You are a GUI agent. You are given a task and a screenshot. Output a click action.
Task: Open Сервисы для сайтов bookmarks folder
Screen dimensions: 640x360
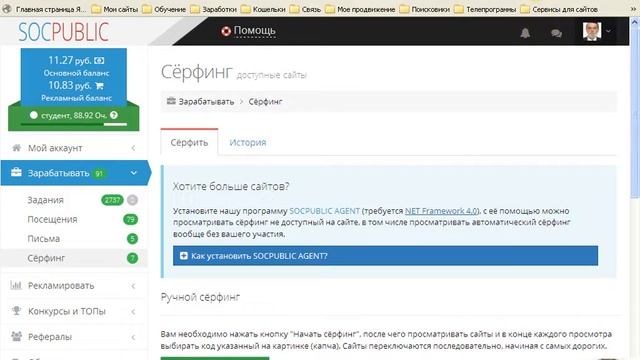[560, 9]
